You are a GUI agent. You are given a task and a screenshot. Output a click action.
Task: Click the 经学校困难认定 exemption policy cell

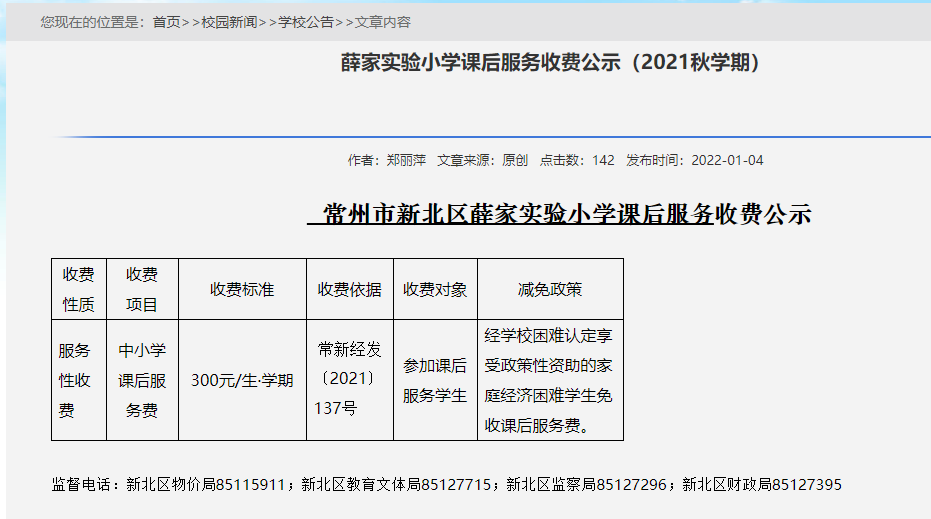[x=550, y=380]
